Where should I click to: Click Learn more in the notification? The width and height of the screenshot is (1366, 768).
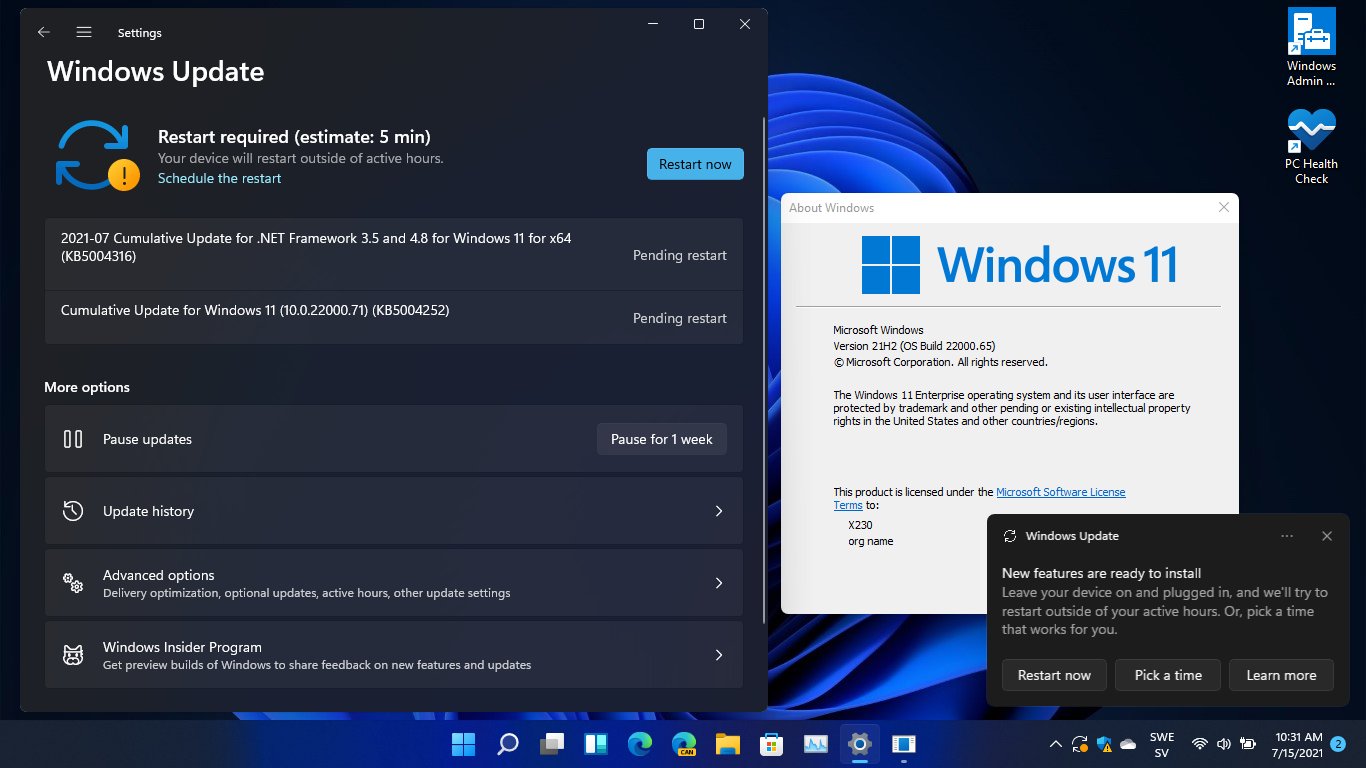pyautogui.click(x=1281, y=675)
